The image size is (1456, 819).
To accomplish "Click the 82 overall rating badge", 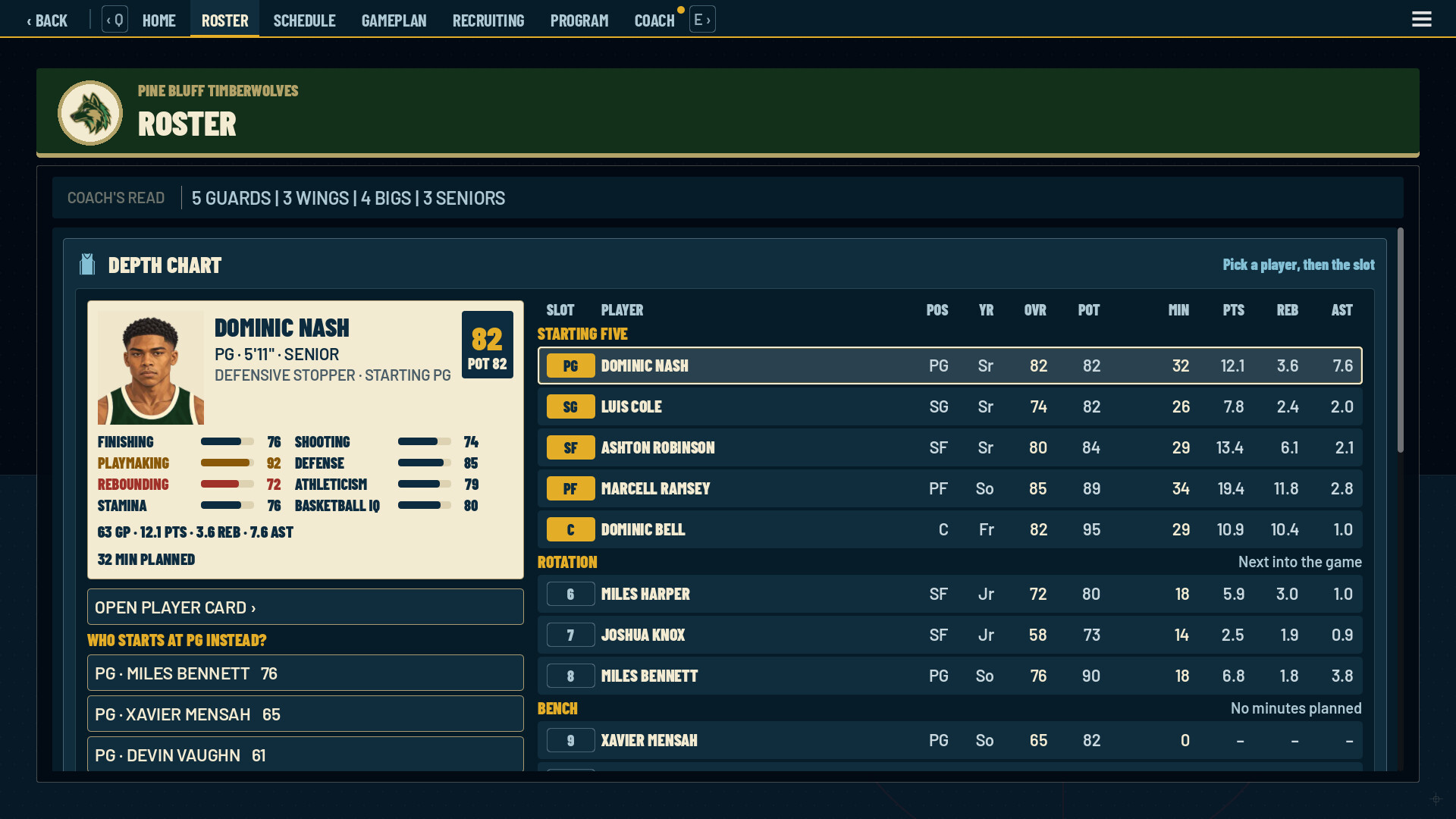I will (488, 345).
